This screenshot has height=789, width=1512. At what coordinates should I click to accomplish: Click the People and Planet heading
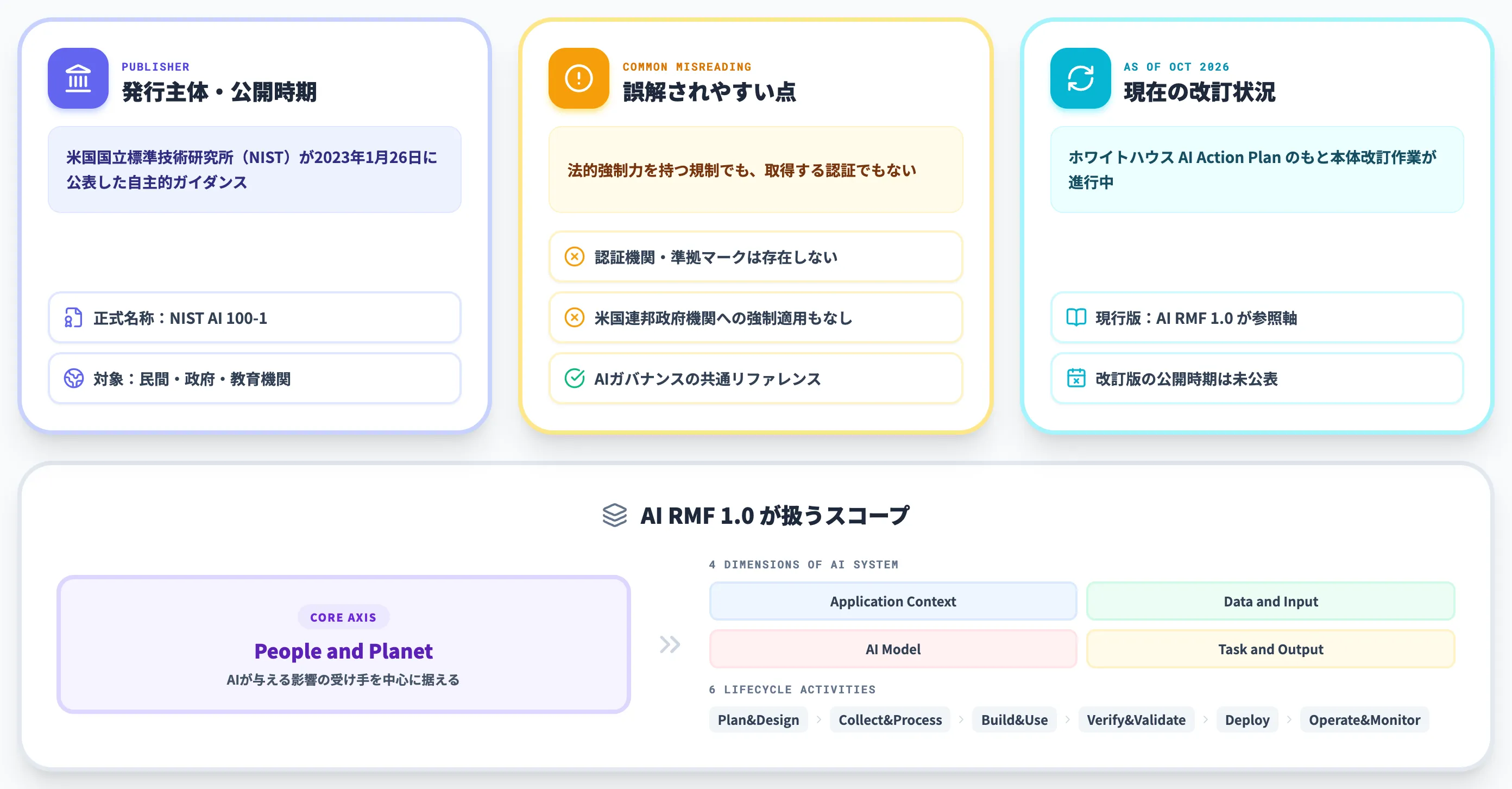pos(343,651)
